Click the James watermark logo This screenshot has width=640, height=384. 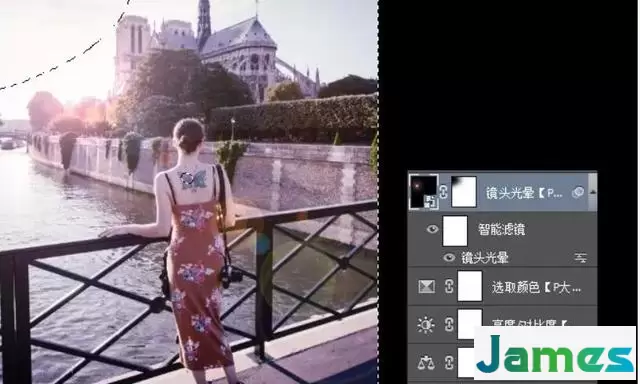pos(555,352)
